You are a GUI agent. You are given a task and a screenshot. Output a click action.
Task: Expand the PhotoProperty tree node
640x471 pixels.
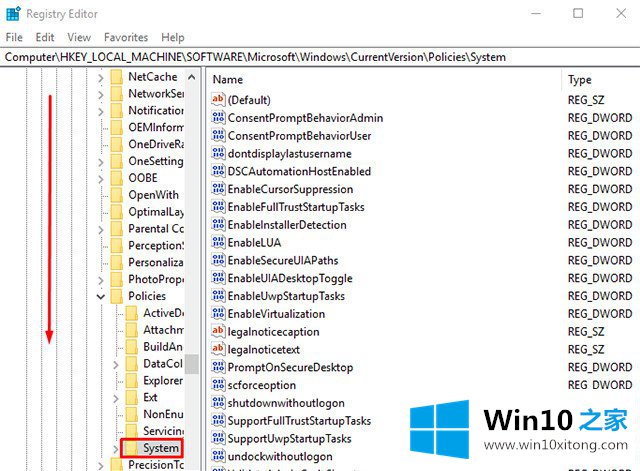[x=101, y=280]
